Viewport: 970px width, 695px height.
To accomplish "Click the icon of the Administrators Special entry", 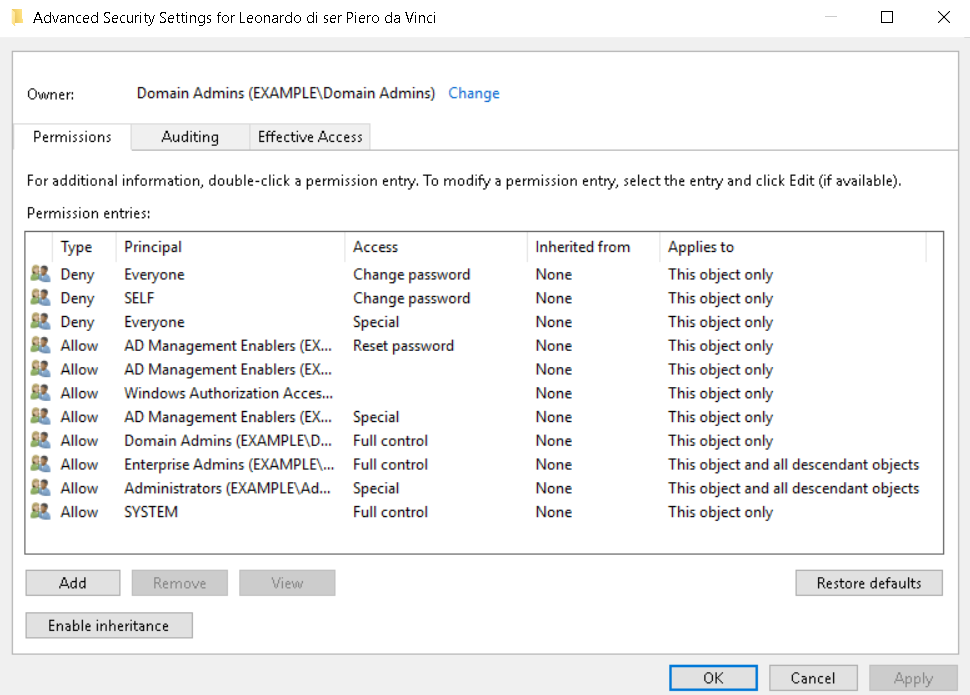I will (x=40, y=488).
